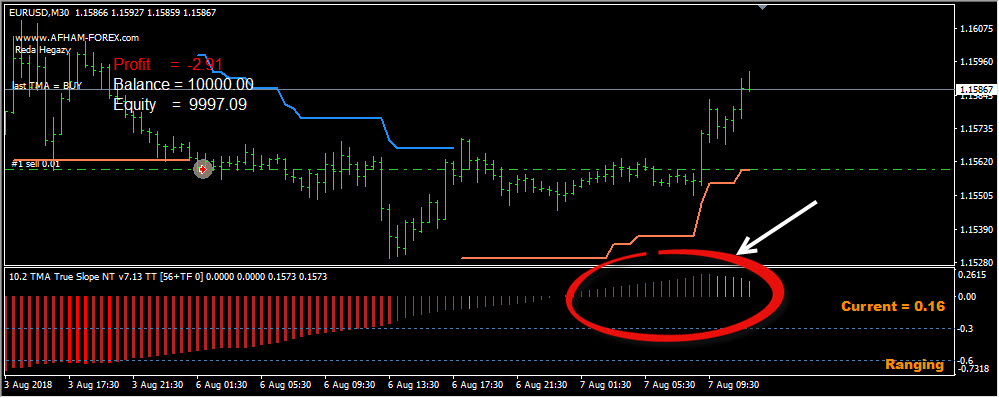
Task: Click the 6 Aug 13:30 time axis label
Action: (x=413, y=385)
